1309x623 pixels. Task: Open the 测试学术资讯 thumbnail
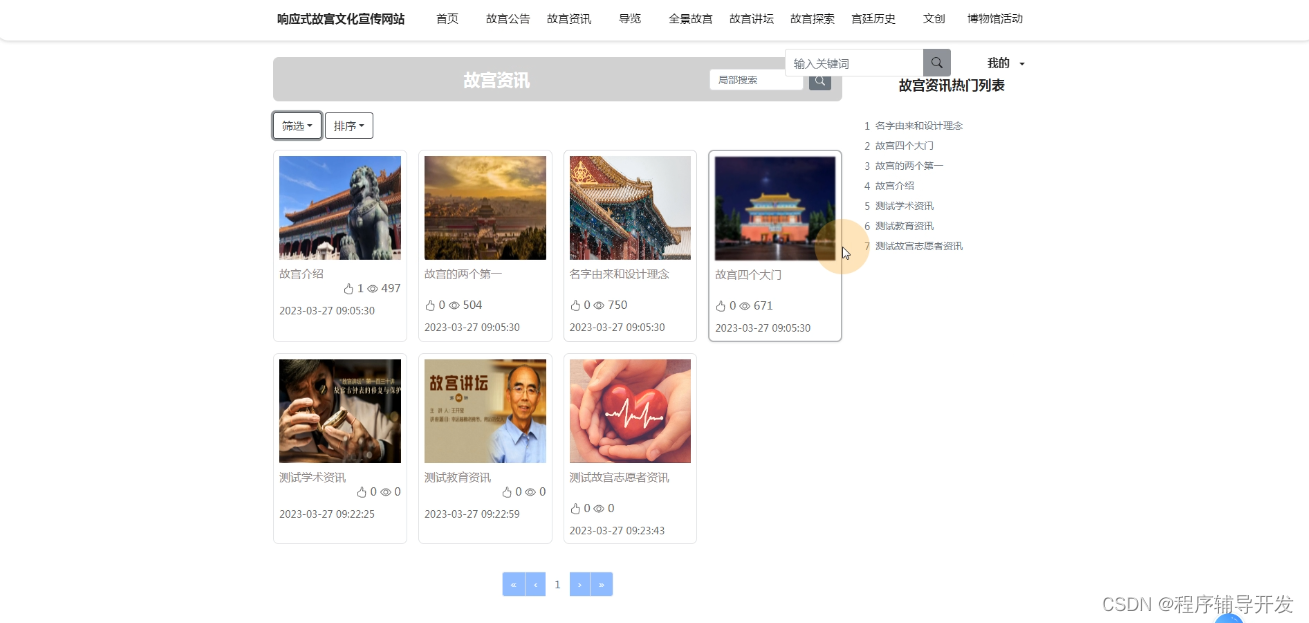(x=340, y=411)
